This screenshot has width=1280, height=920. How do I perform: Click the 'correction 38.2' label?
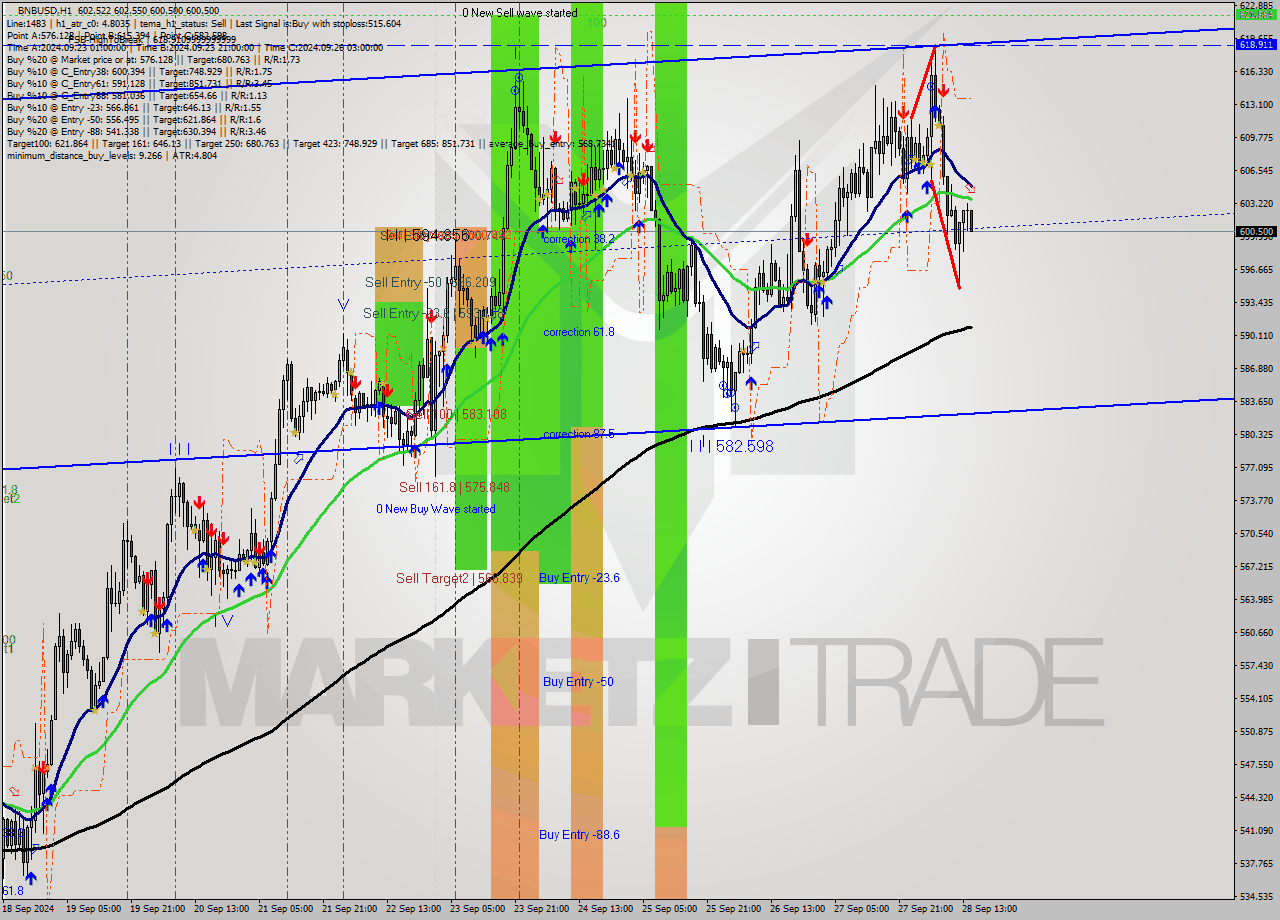click(579, 240)
